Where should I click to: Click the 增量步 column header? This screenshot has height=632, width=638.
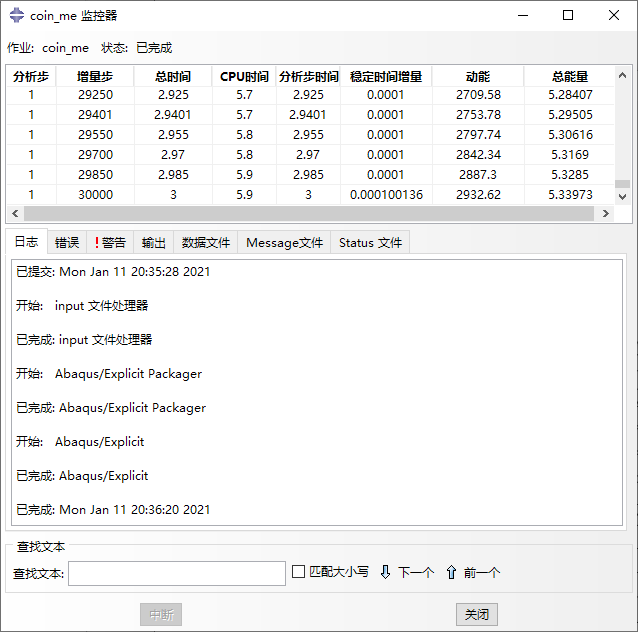pyautogui.click(x=95, y=77)
